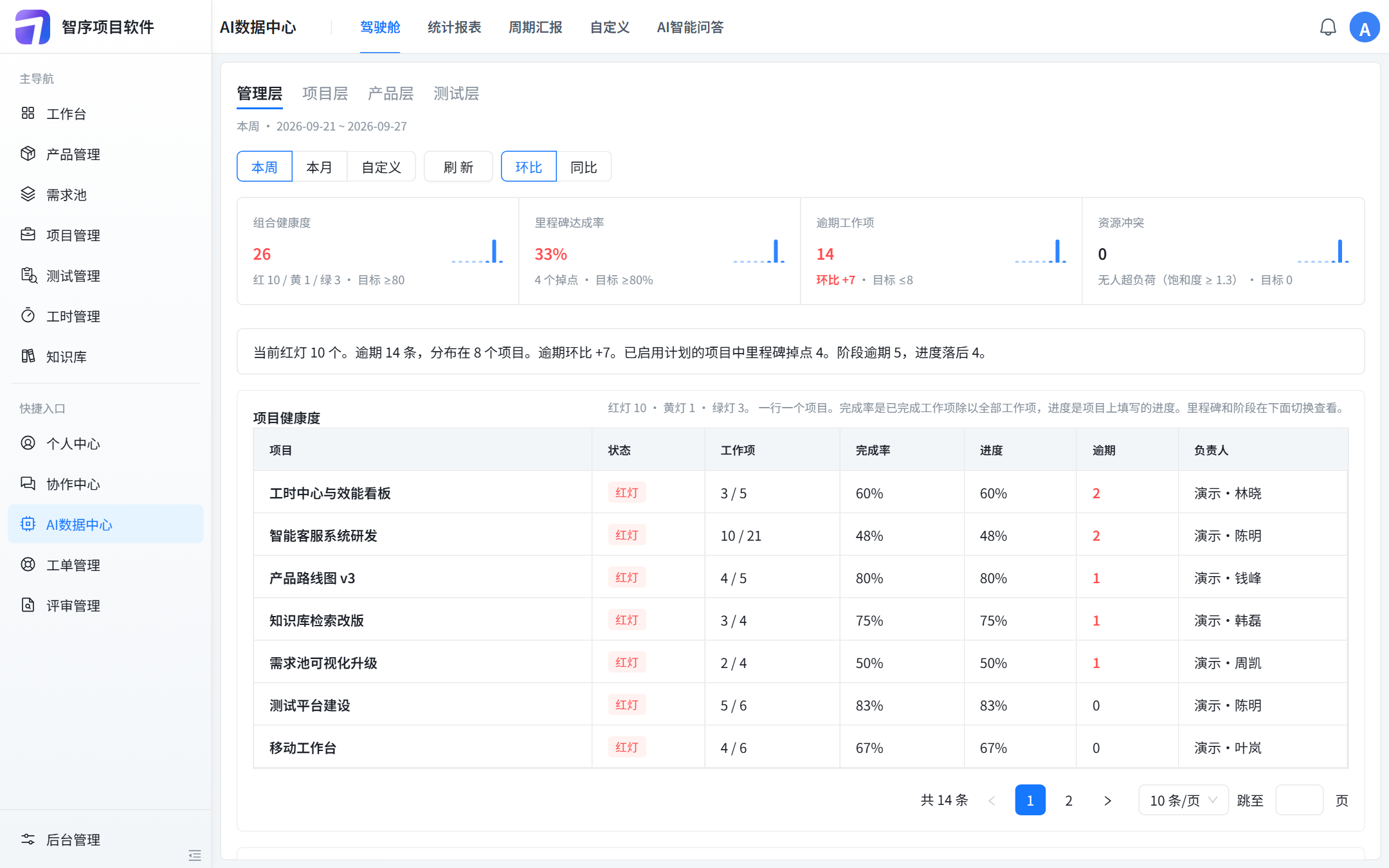Click the 知识库 books icon

(28, 356)
